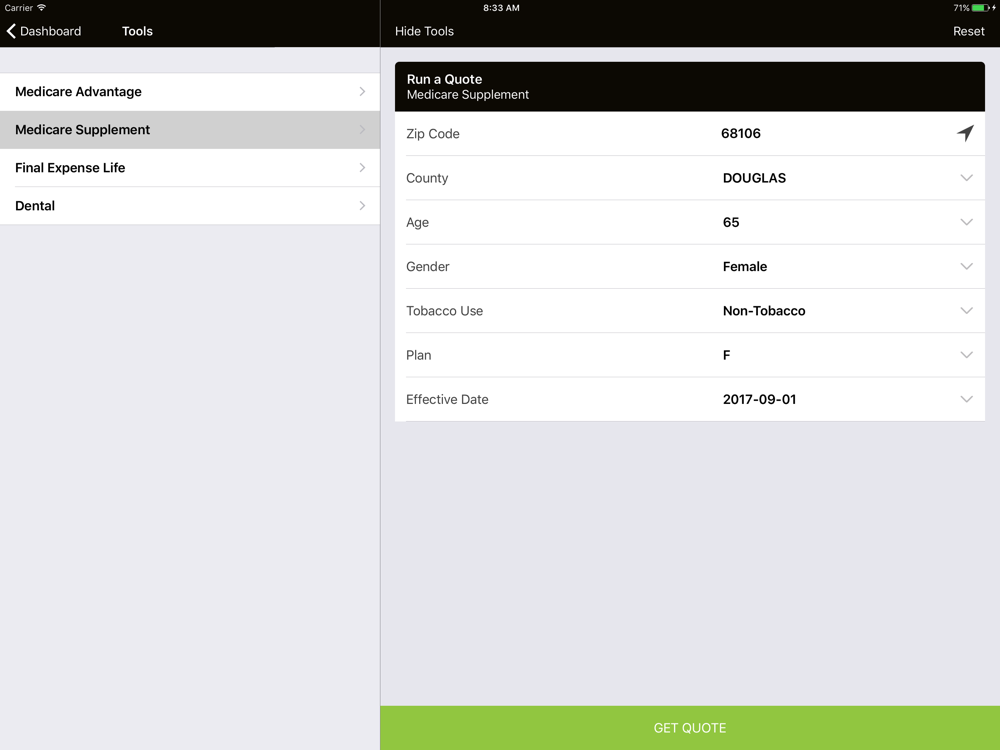Click the Effective Date label
Image resolution: width=1000 pixels, height=750 pixels.
[x=447, y=399]
